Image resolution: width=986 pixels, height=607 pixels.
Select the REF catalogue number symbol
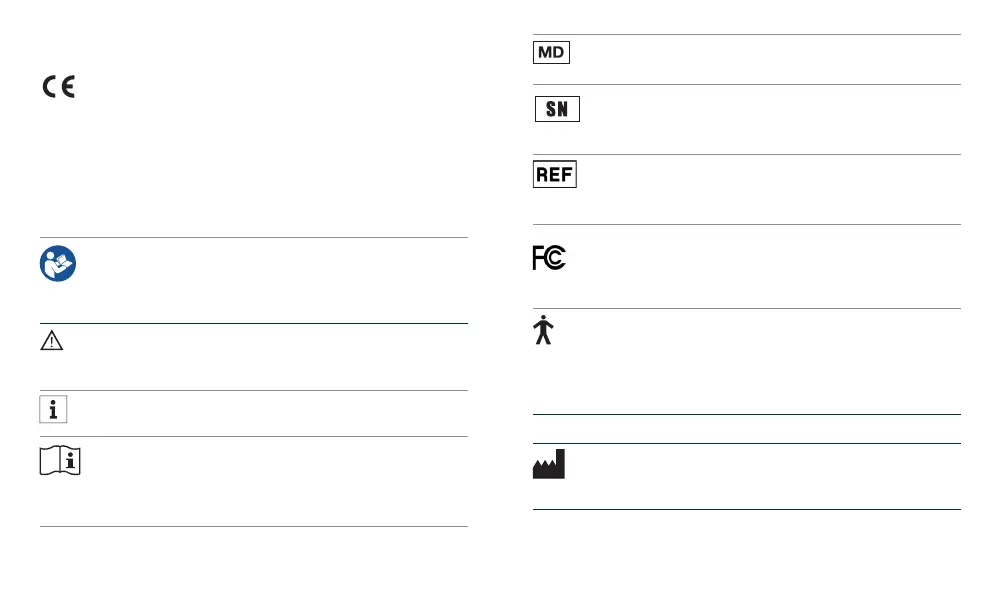554,175
